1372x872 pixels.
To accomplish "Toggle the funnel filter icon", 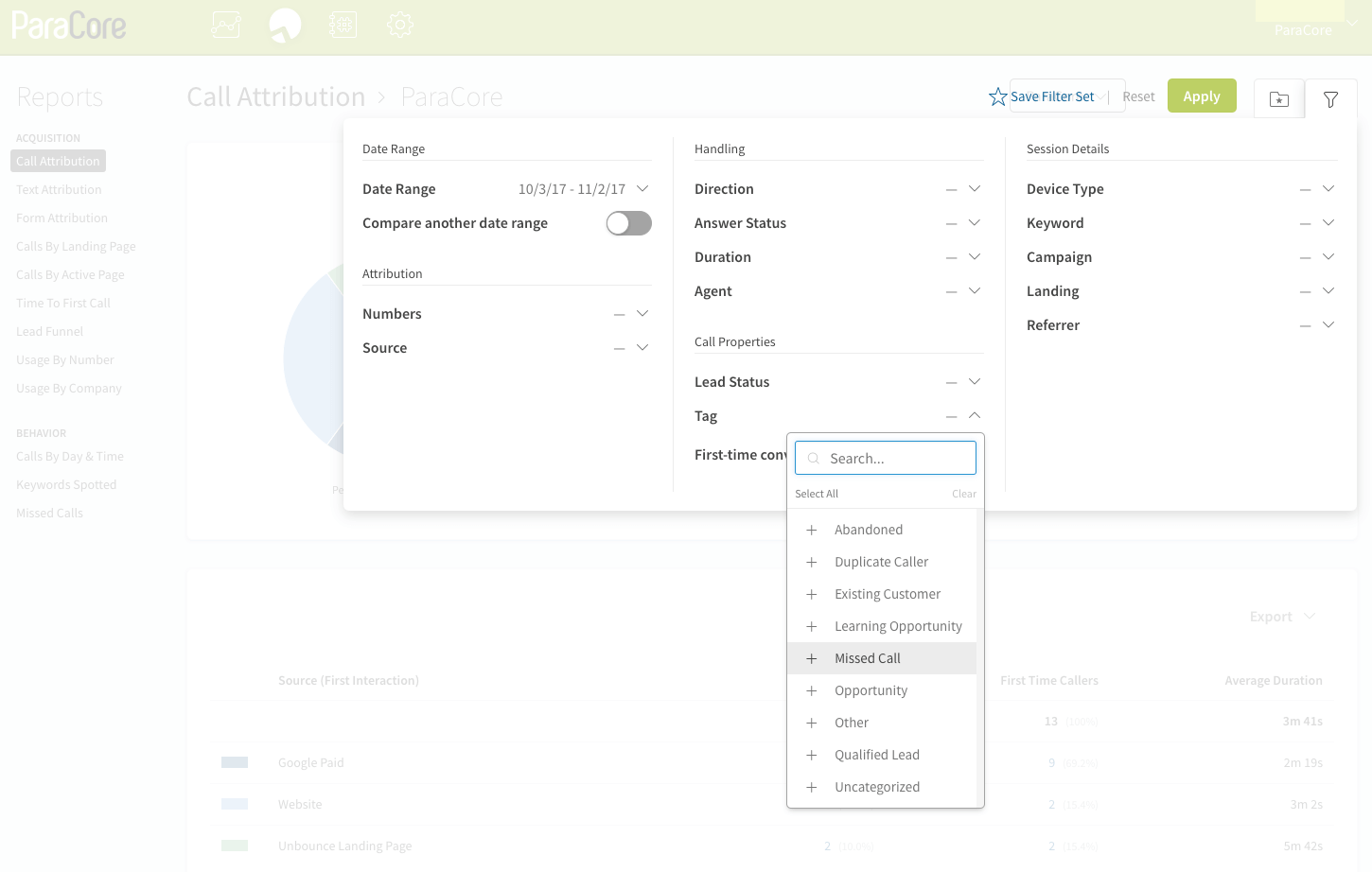I will tap(1330, 98).
